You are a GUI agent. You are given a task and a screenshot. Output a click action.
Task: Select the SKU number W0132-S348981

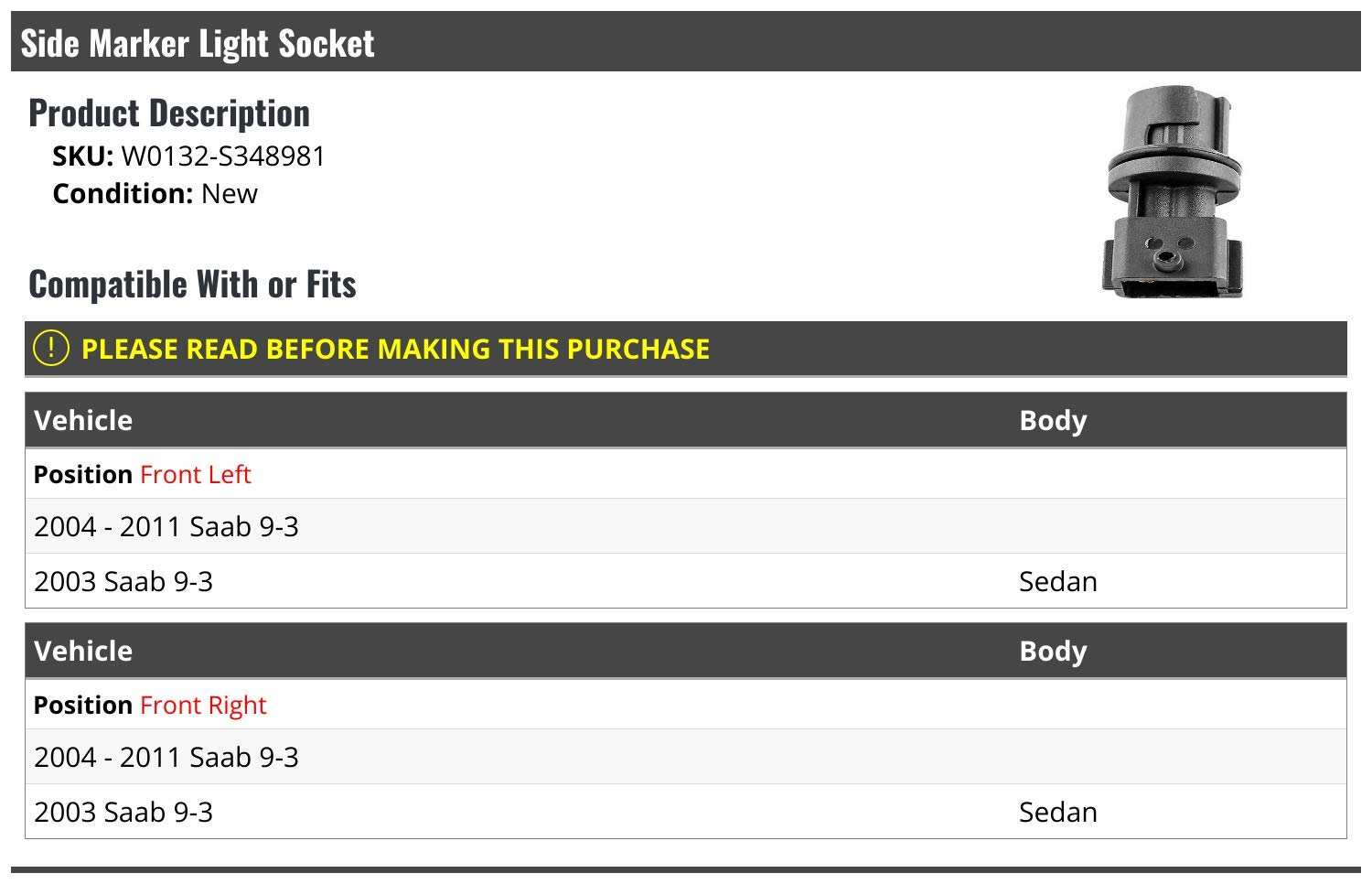coord(223,156)
